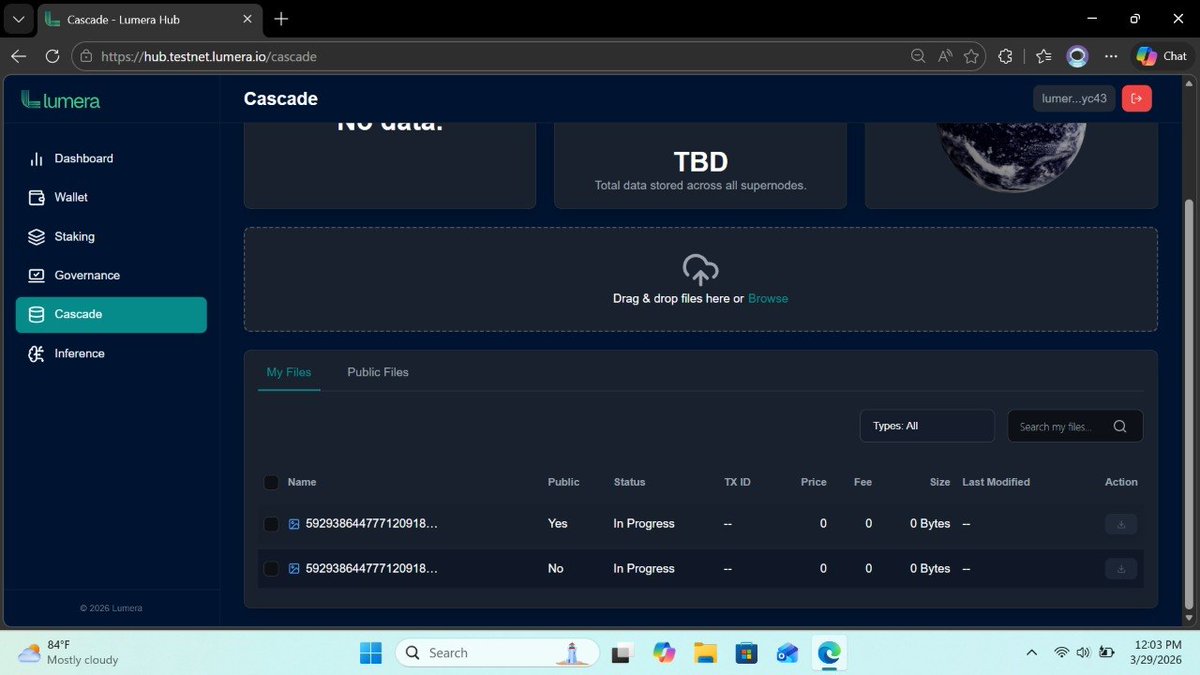Open the Favorites list icon
1200x675 pixels.
point(1044,57)
